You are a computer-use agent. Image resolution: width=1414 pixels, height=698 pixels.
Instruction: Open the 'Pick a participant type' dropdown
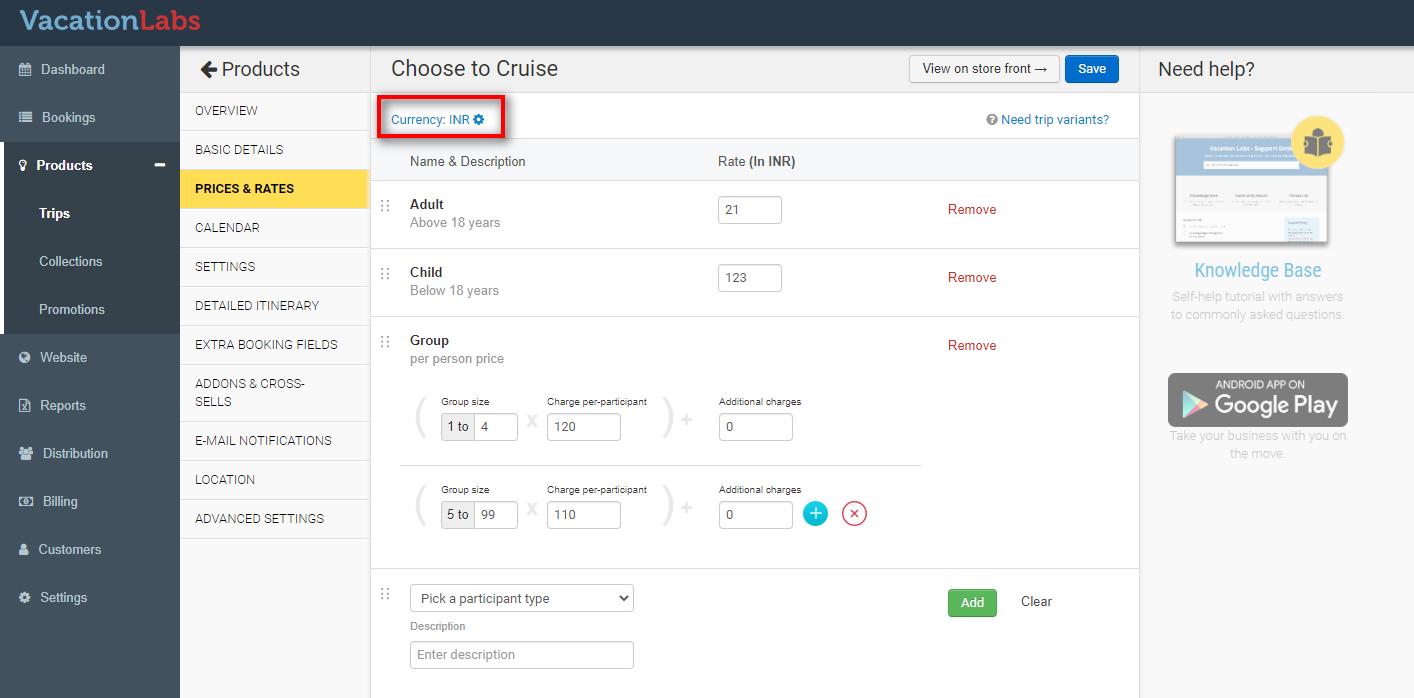tap(521, 598)
